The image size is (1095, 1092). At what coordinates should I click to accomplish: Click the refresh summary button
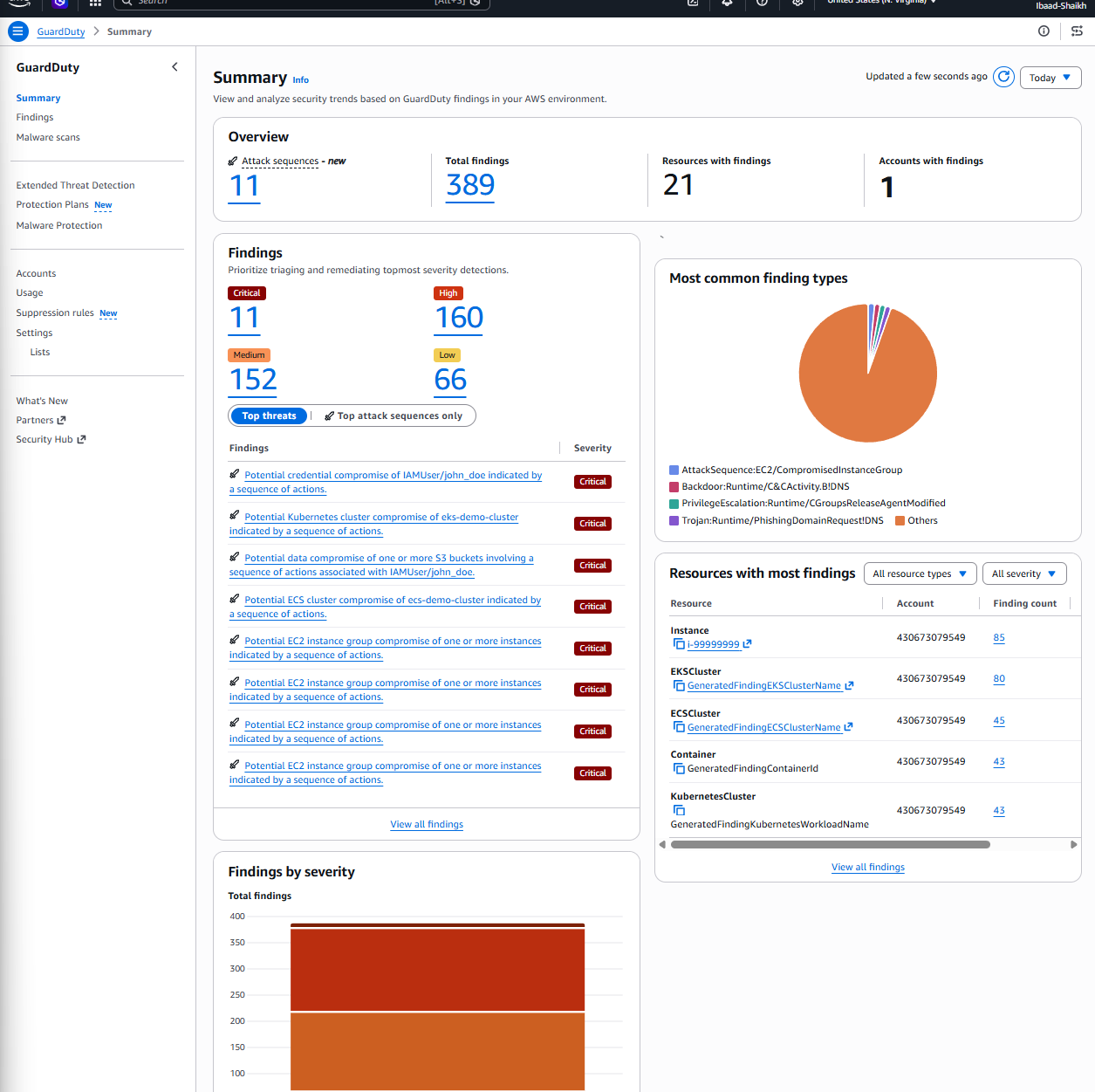[x=1004, y=77]
